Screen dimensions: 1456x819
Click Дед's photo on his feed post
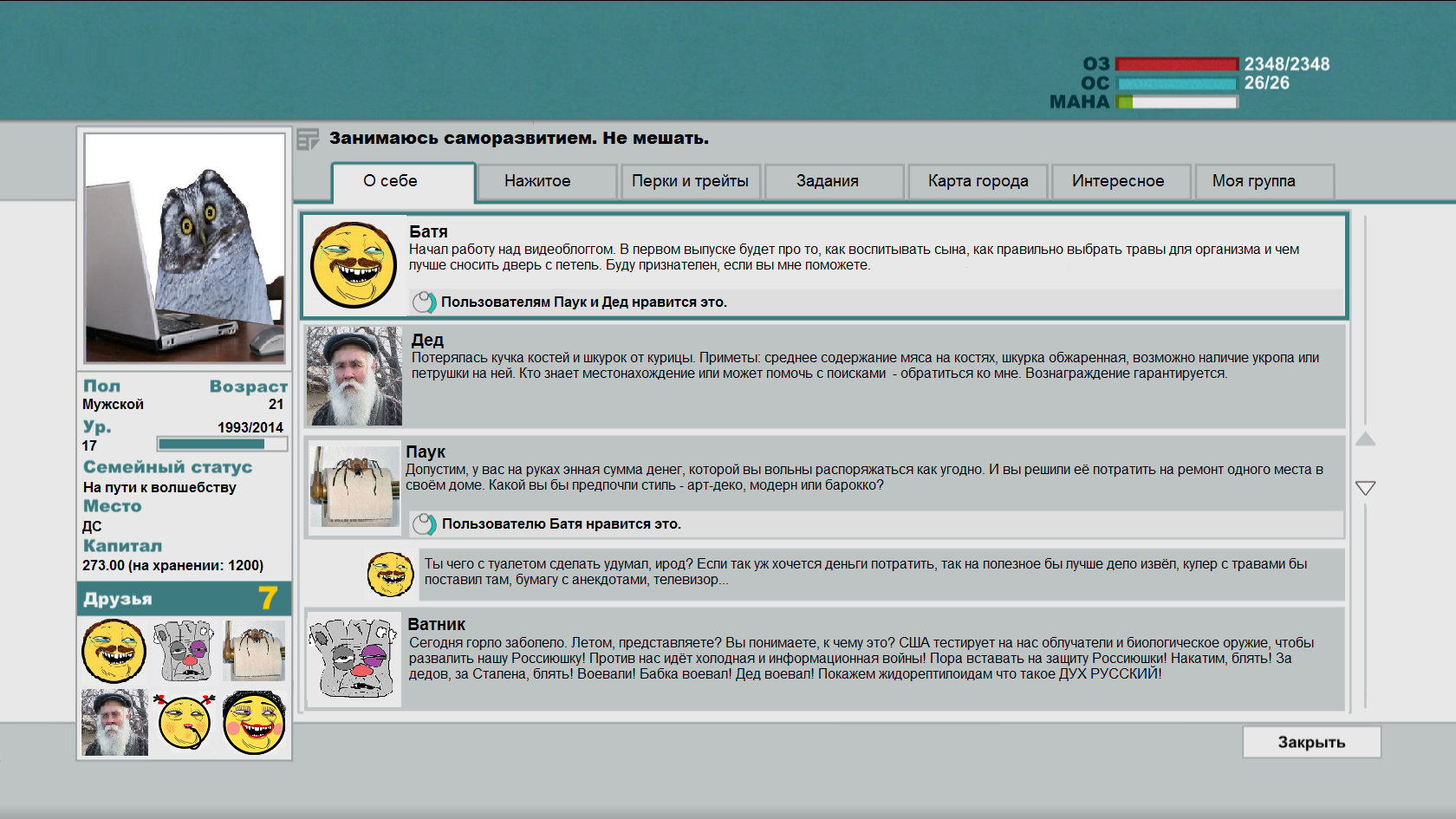tap(354, 376)
